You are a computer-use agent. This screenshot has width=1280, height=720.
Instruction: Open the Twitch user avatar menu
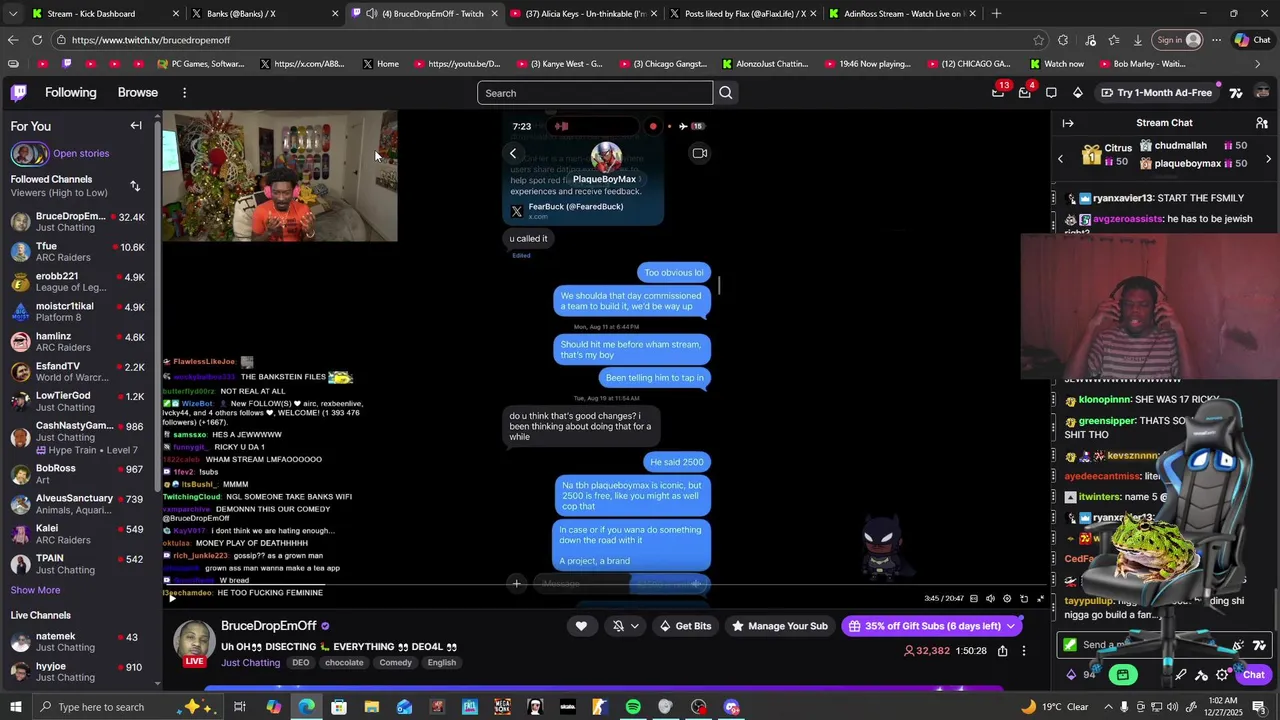pos(1262,93)
